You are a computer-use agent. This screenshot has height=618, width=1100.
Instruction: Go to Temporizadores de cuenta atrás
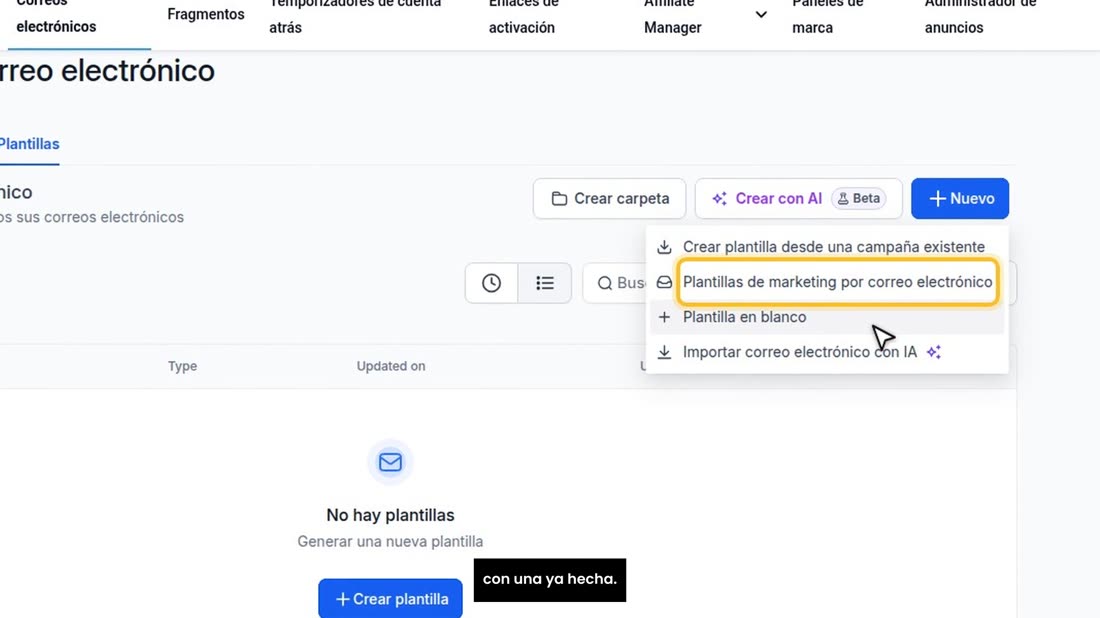click(x=355, y=14)
